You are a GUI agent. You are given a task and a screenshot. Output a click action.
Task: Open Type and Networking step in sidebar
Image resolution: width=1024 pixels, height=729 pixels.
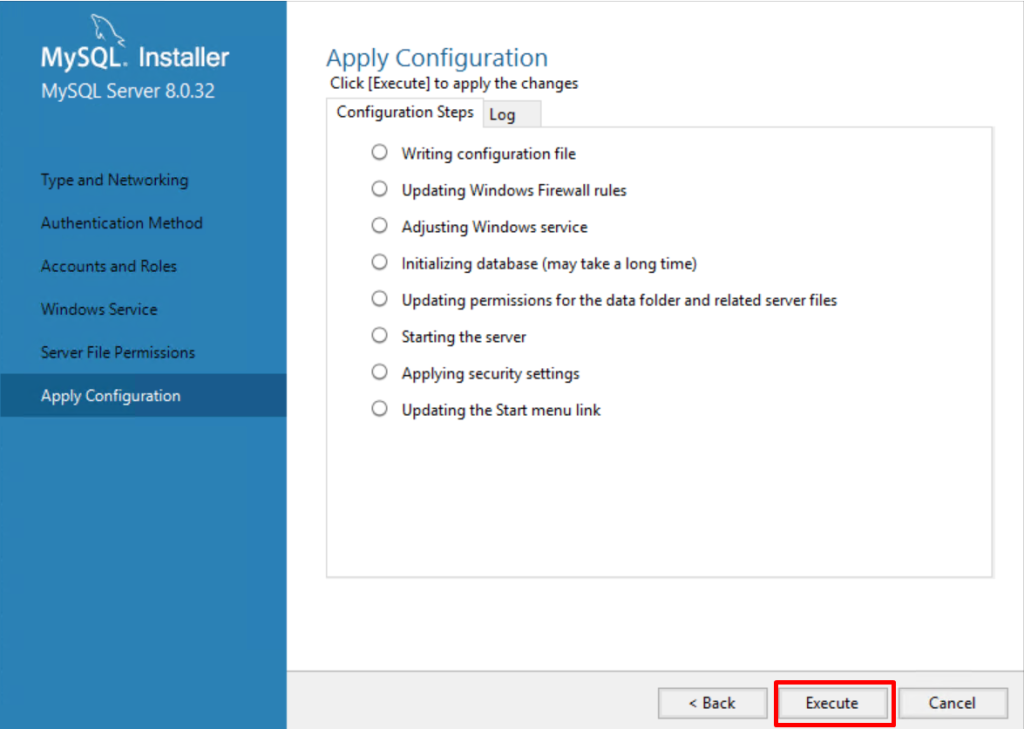[x=114, y=180]
